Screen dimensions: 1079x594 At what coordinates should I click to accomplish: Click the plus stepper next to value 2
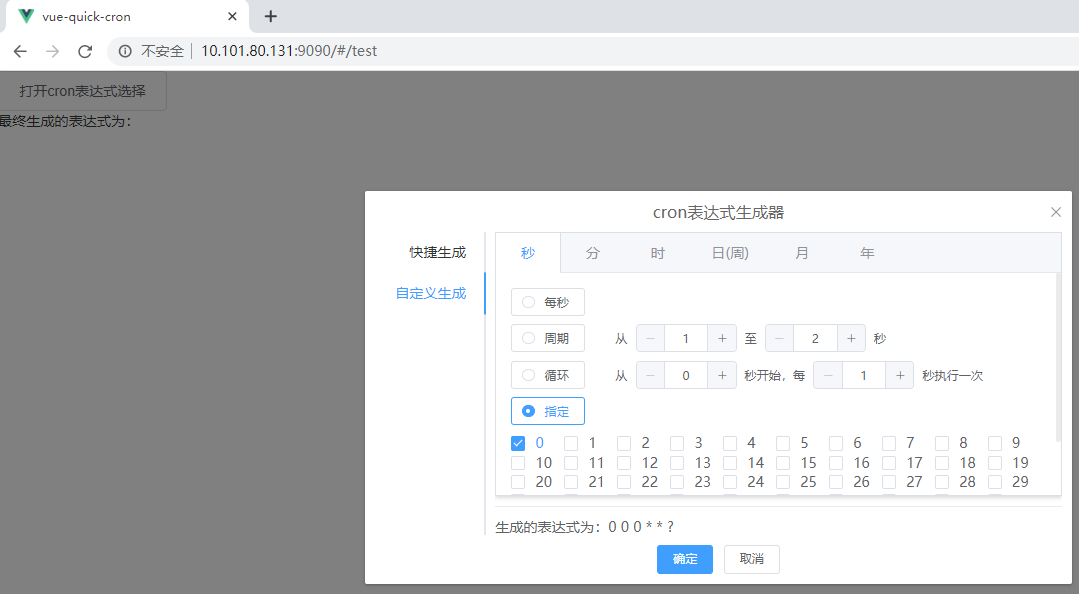pyautogui.click(x=850, y=338)
